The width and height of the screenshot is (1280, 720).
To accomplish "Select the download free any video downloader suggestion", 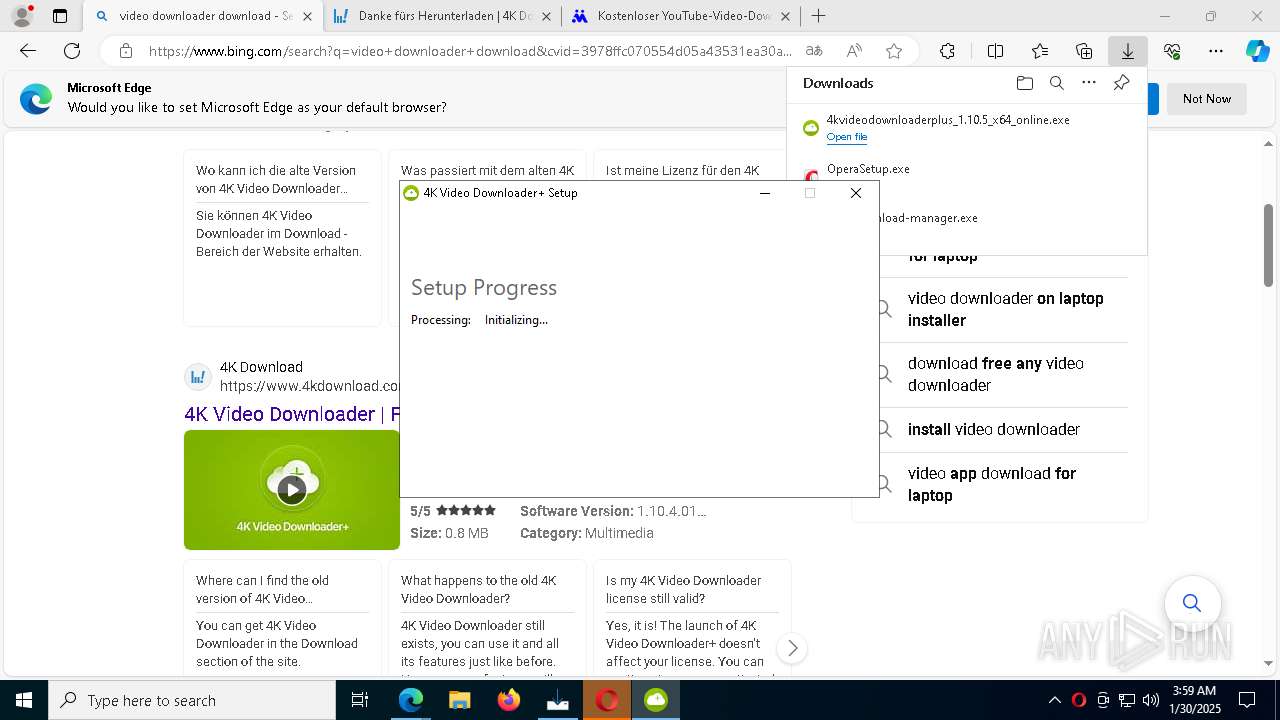I will tap(1005, 374).
